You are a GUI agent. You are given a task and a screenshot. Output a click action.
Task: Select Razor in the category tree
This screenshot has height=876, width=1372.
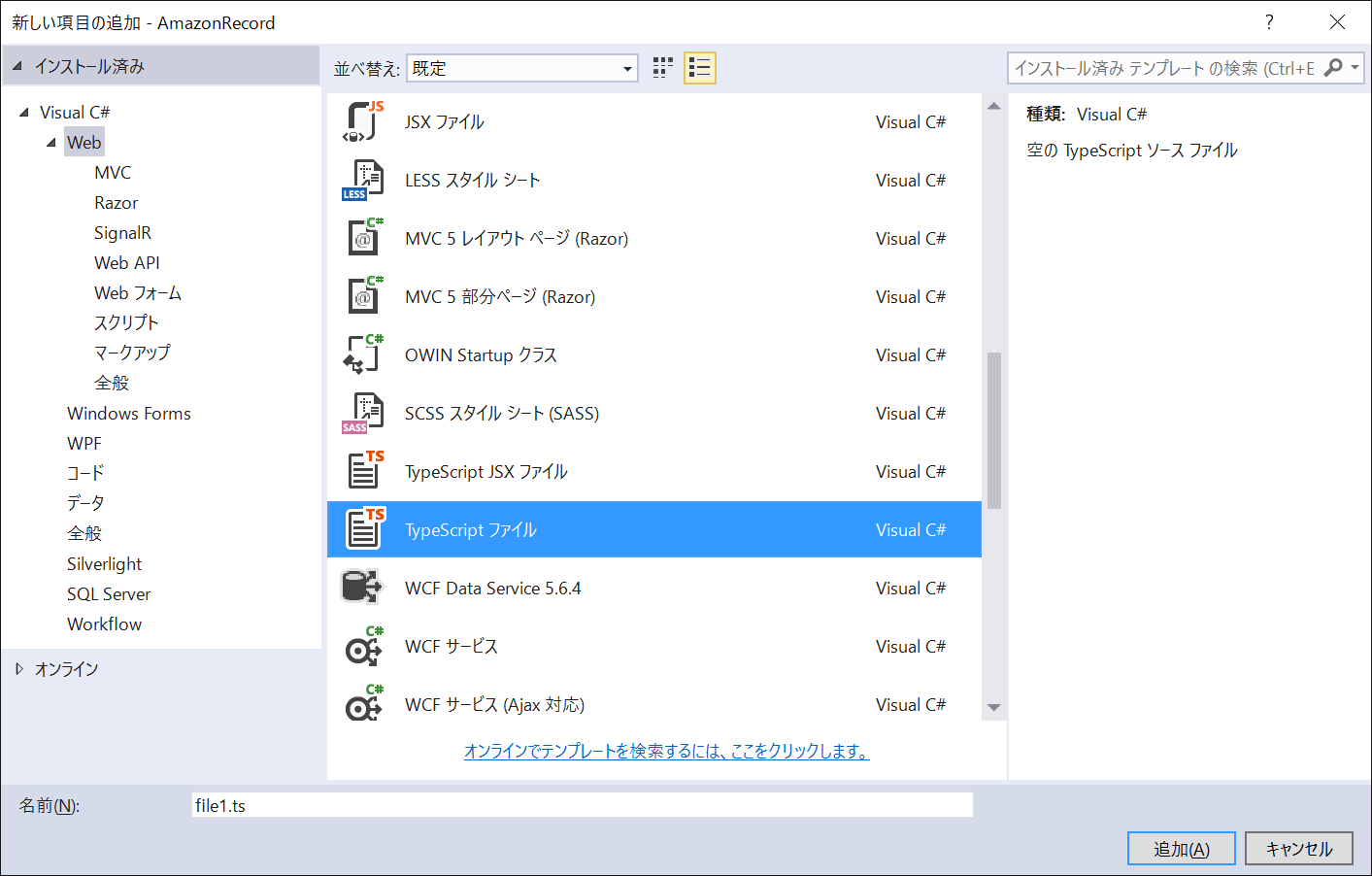pyautogui.click(x=116, y=203)
